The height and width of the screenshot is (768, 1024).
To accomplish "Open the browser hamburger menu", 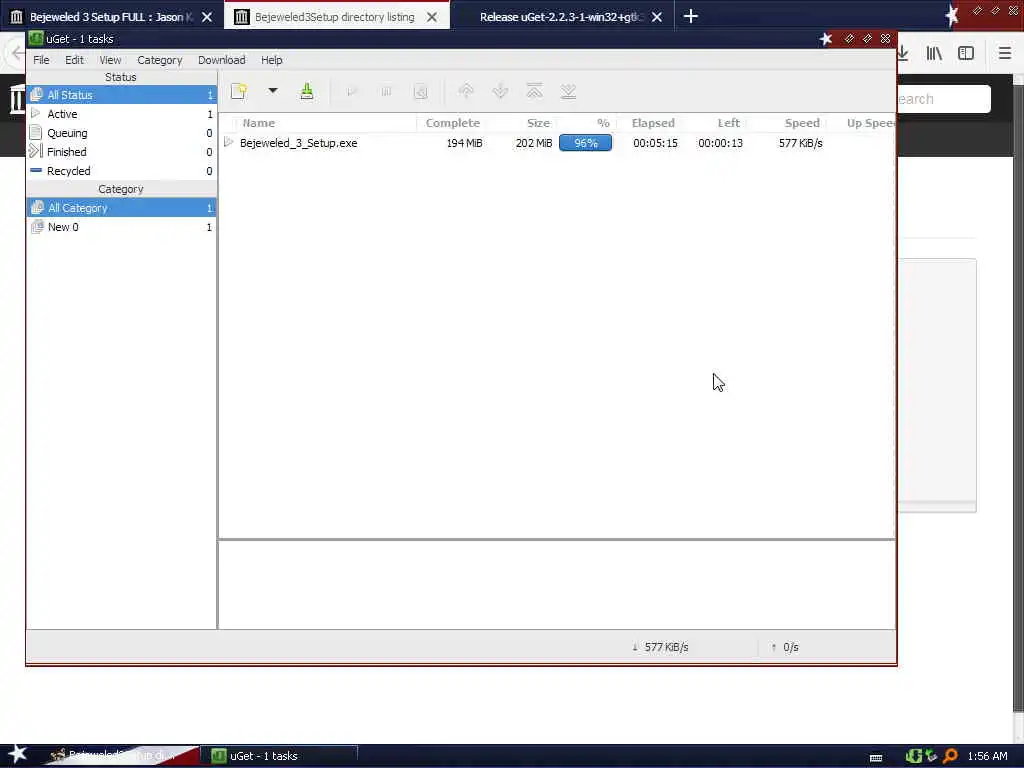I will (1004, 53).
